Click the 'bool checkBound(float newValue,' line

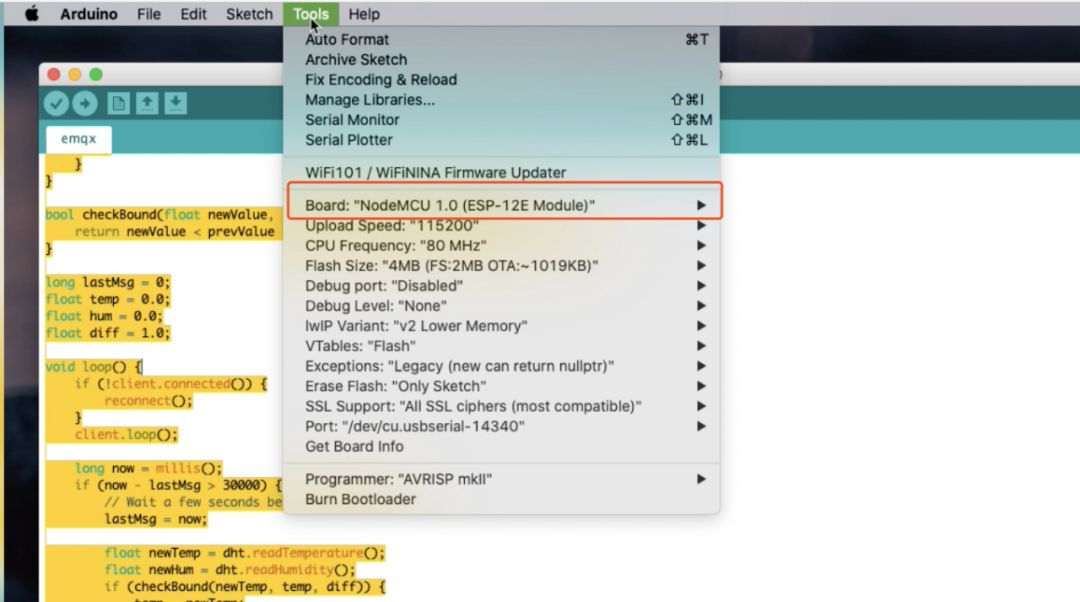160,215
